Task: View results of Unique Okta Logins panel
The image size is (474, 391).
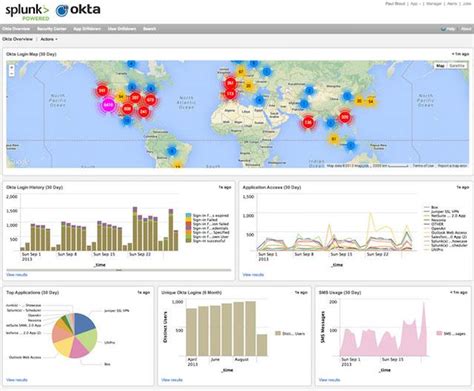Action: (x=172, y=380)
